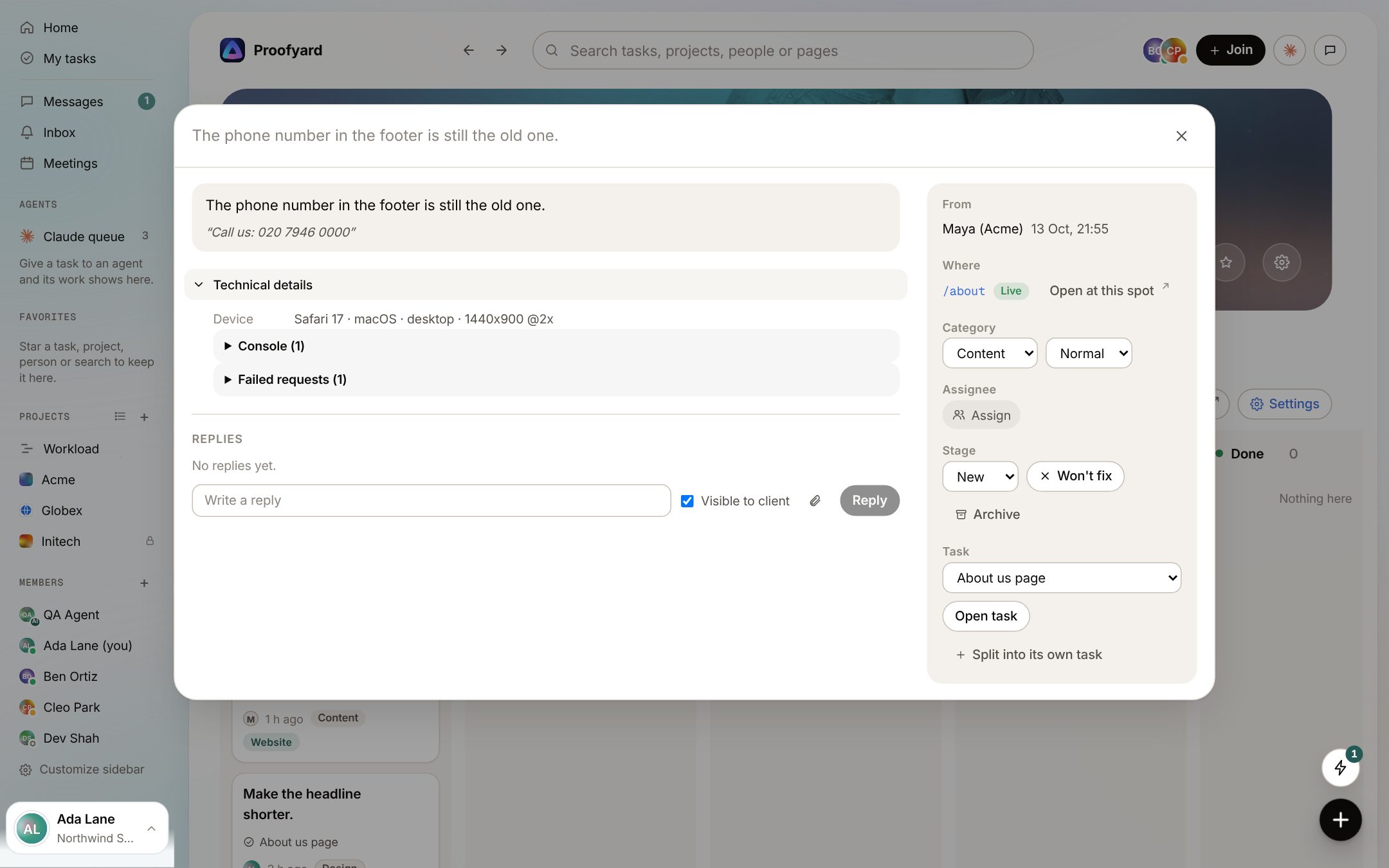Uncheck Visible to client checkbox
Screen dimensions: 1389x868
tap(687, 501)
